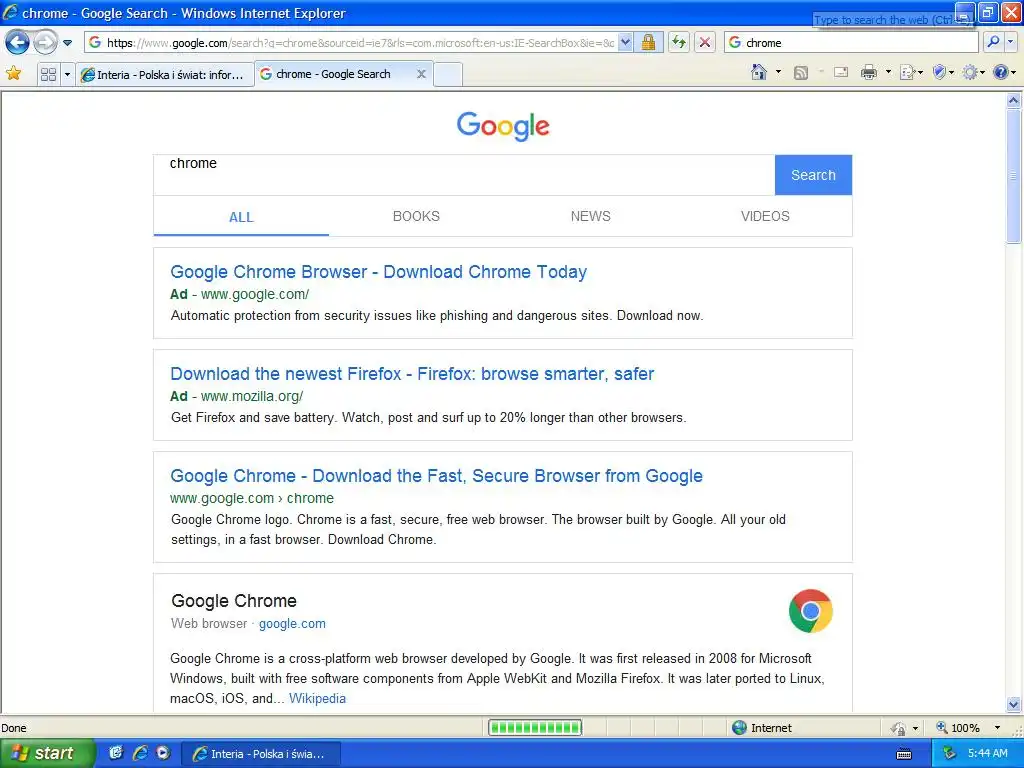The height and width of the screenshot is (768, 1024).
Task: Click the 5:44 AM taskbar clock
Action: 987,753
